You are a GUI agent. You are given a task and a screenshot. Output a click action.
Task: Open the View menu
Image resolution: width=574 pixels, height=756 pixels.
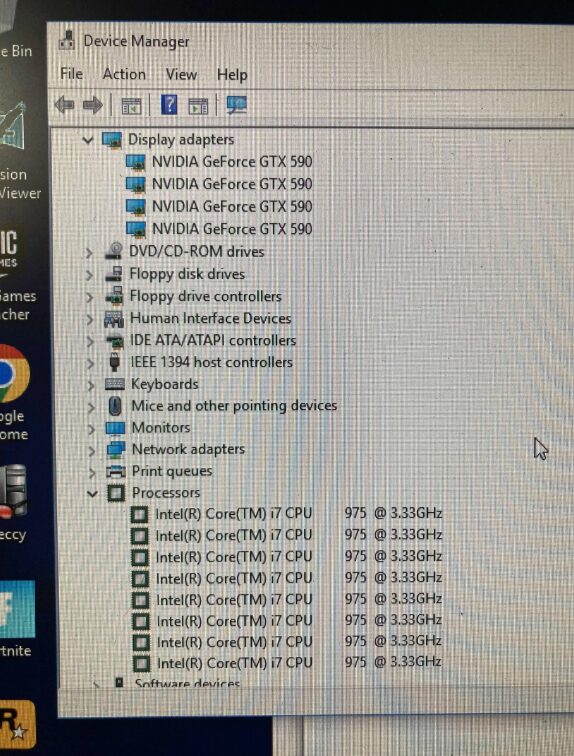(x=181, y=74)
